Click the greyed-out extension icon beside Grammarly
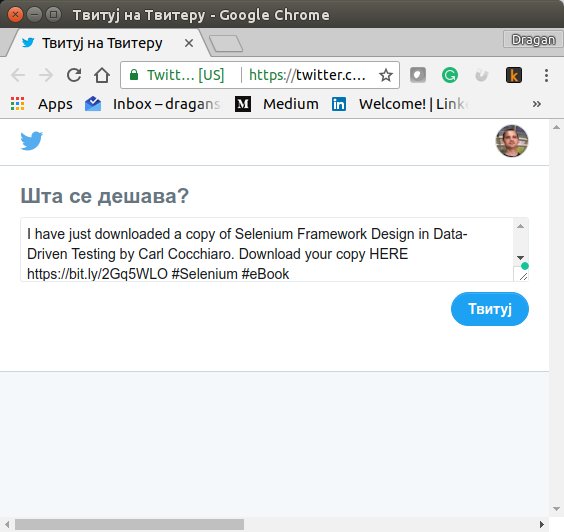Image resolution: width=564 pixels, height=532 pixels. [x=482, y=76]
